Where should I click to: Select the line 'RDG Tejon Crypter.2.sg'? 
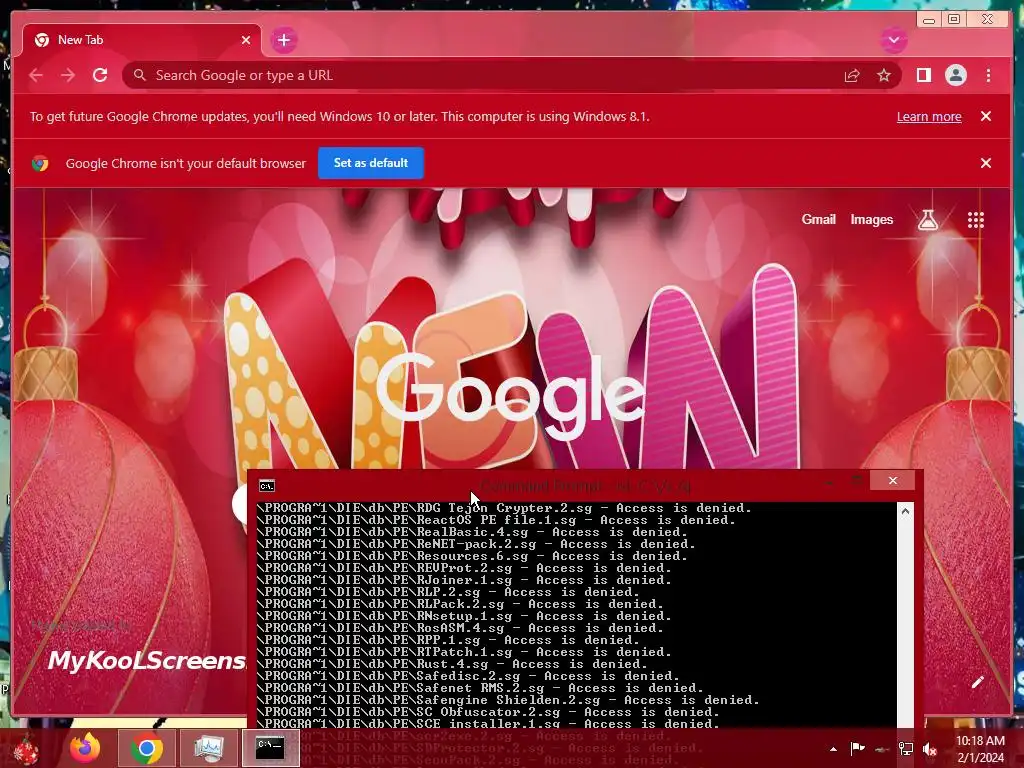pos(504,508)
